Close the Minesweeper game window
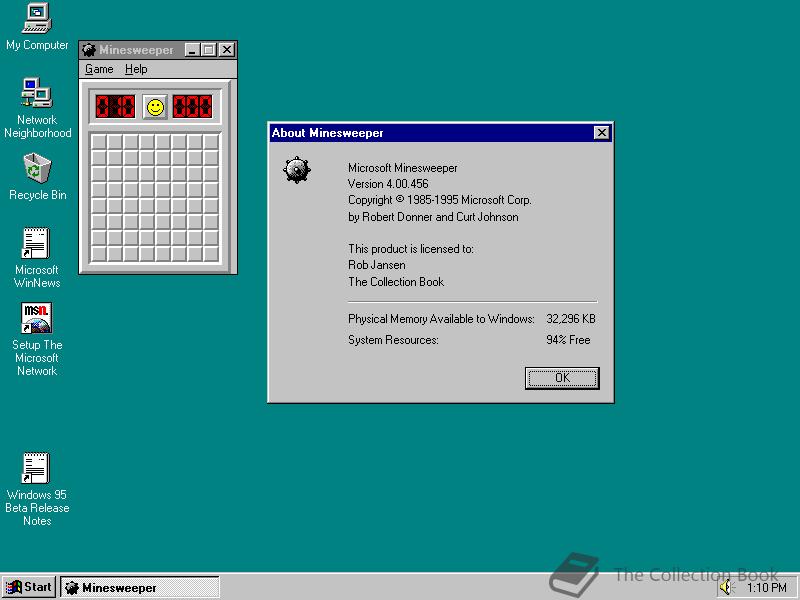This screenshot has height=600, width=800. pyautogui.click(x=227, y=49)
